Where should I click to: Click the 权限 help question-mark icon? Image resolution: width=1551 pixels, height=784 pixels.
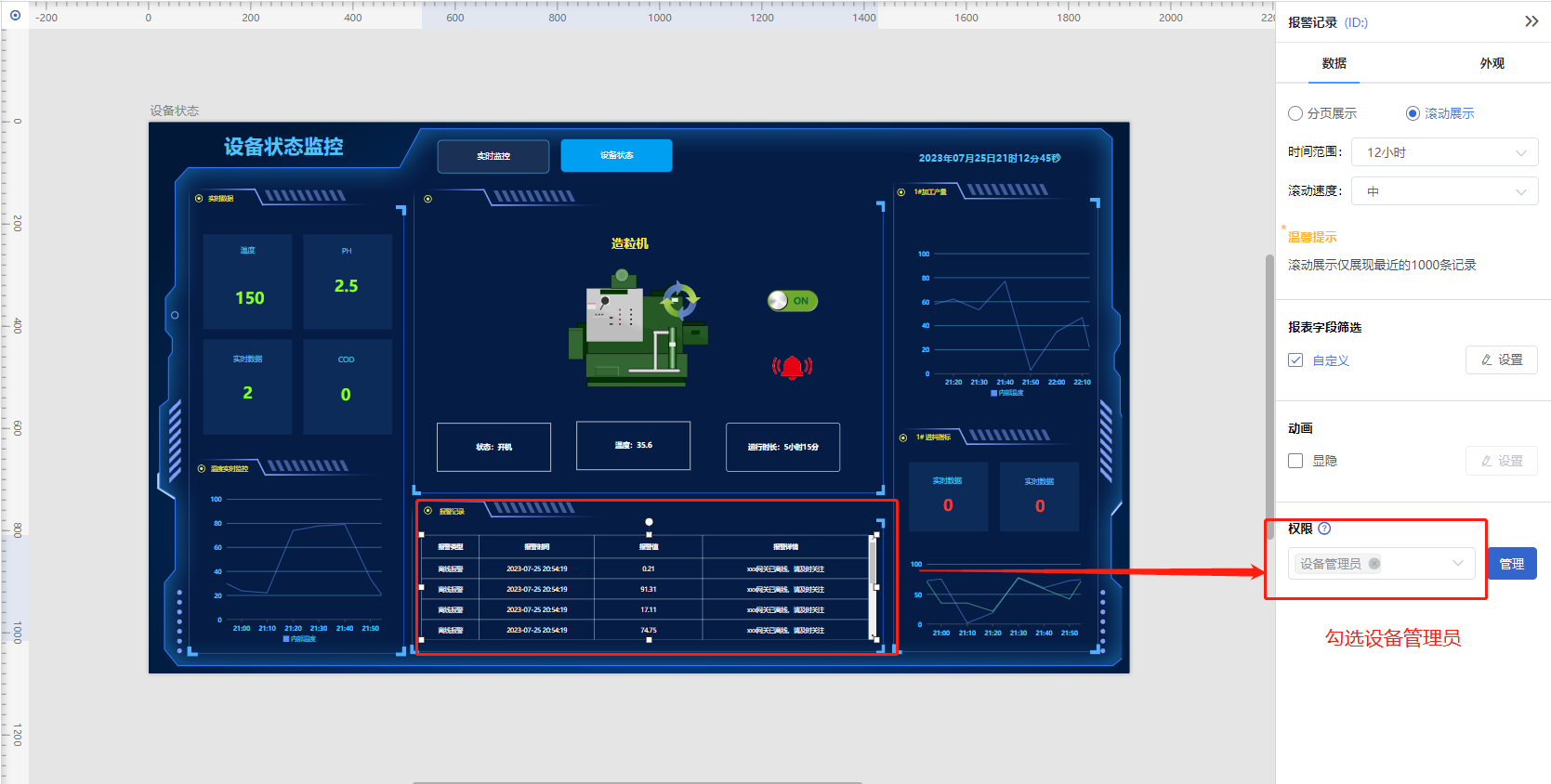tap(1324, 529)
